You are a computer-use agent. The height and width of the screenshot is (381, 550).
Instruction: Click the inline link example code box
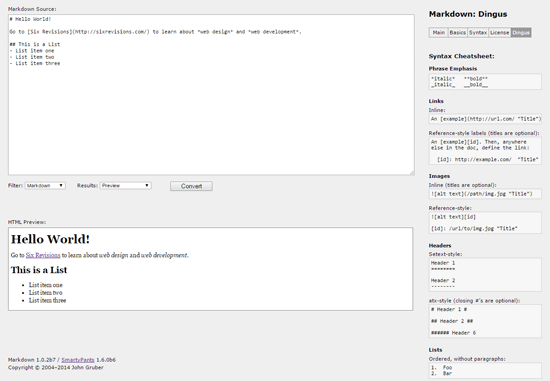(x=485, y=119)
